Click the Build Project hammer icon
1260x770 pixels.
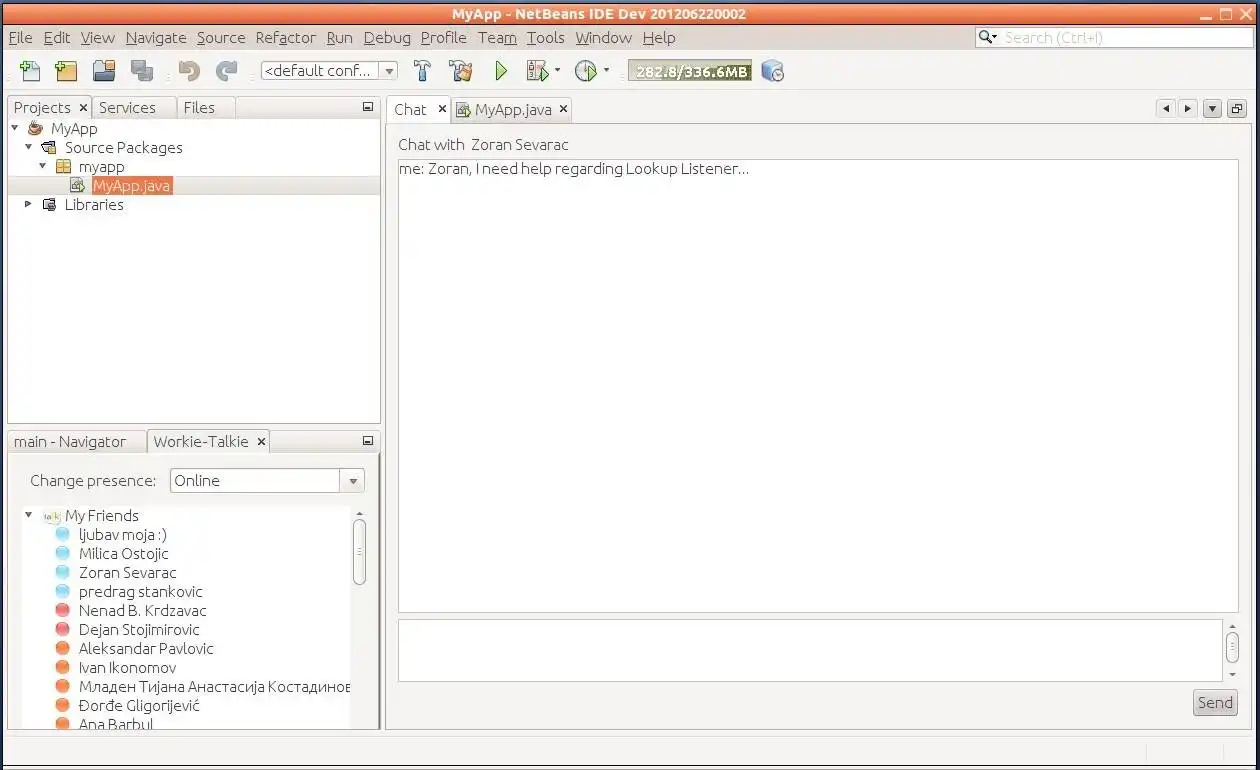click(x=422, y=71)
